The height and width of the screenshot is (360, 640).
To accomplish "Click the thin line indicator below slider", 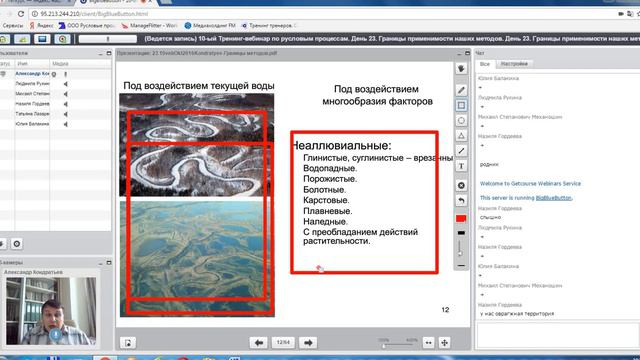I will click(461, 266).
